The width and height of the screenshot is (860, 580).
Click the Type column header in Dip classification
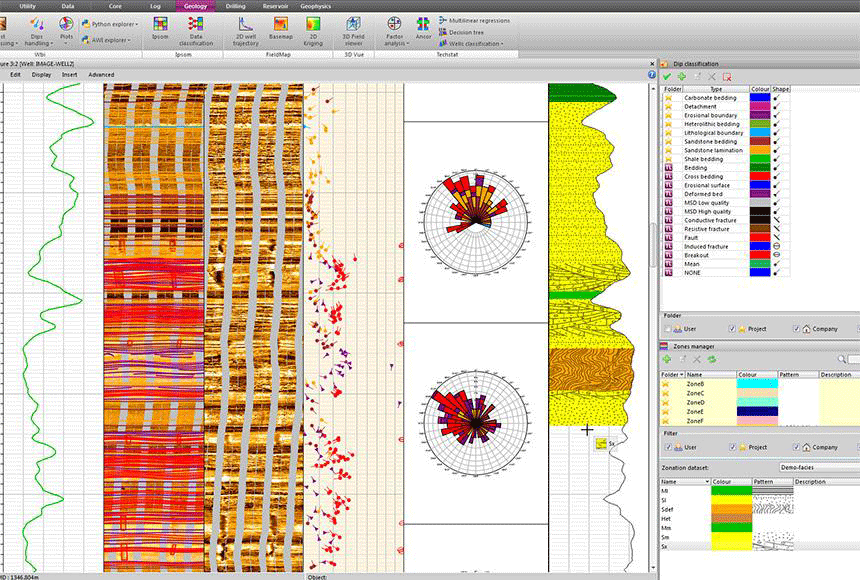(716, 89)
